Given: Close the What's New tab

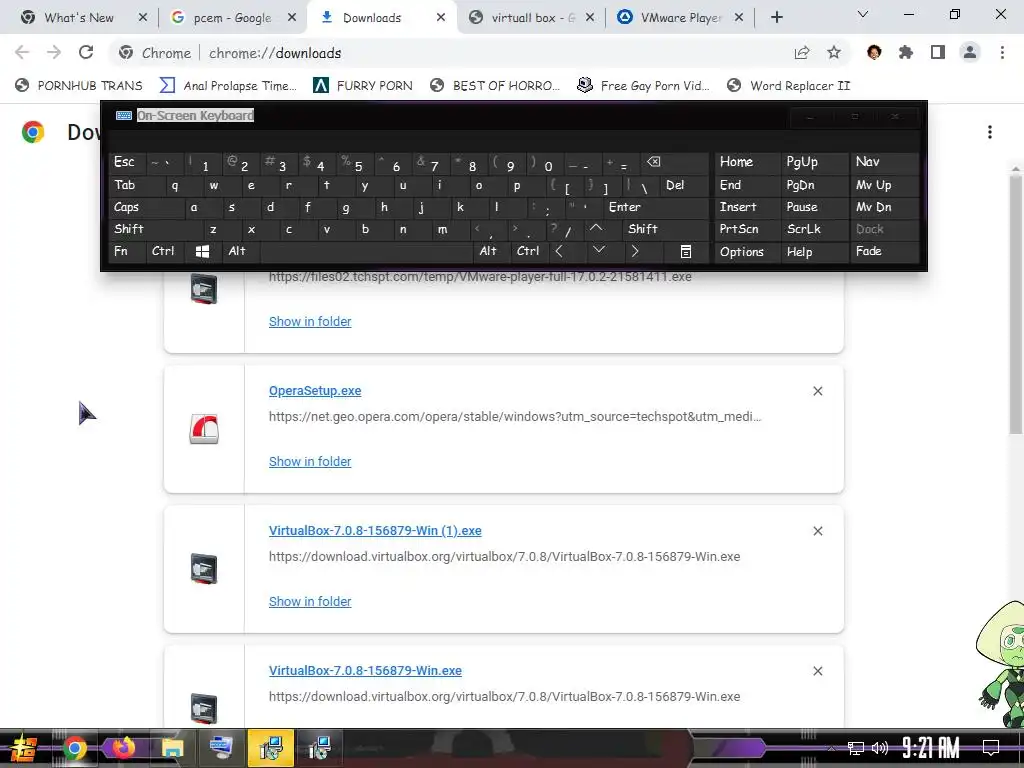Looking at the screenshot, I should (142, 18).
